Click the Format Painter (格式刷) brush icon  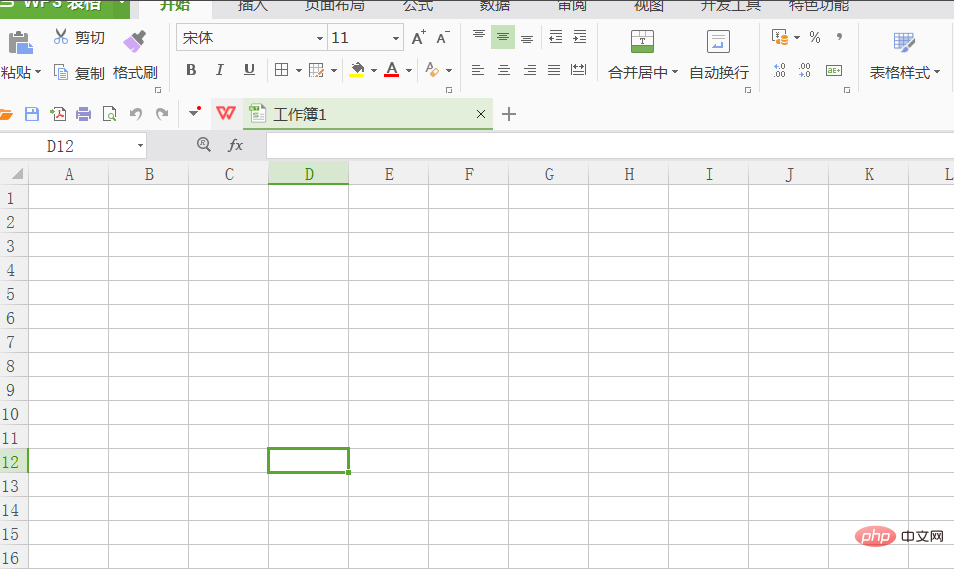click(134, 40)
